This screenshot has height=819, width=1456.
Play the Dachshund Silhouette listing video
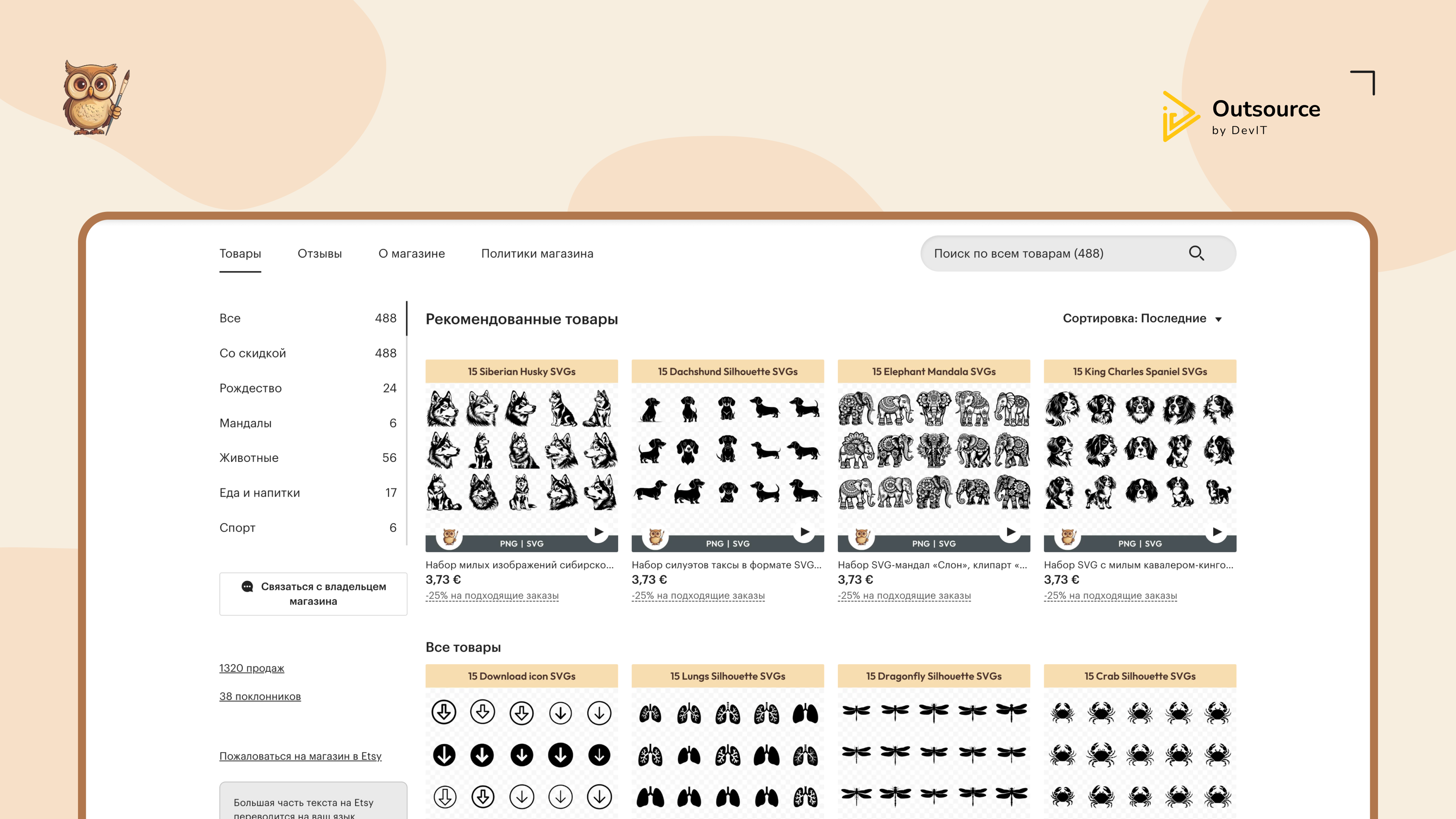click(x=804, y=532)
